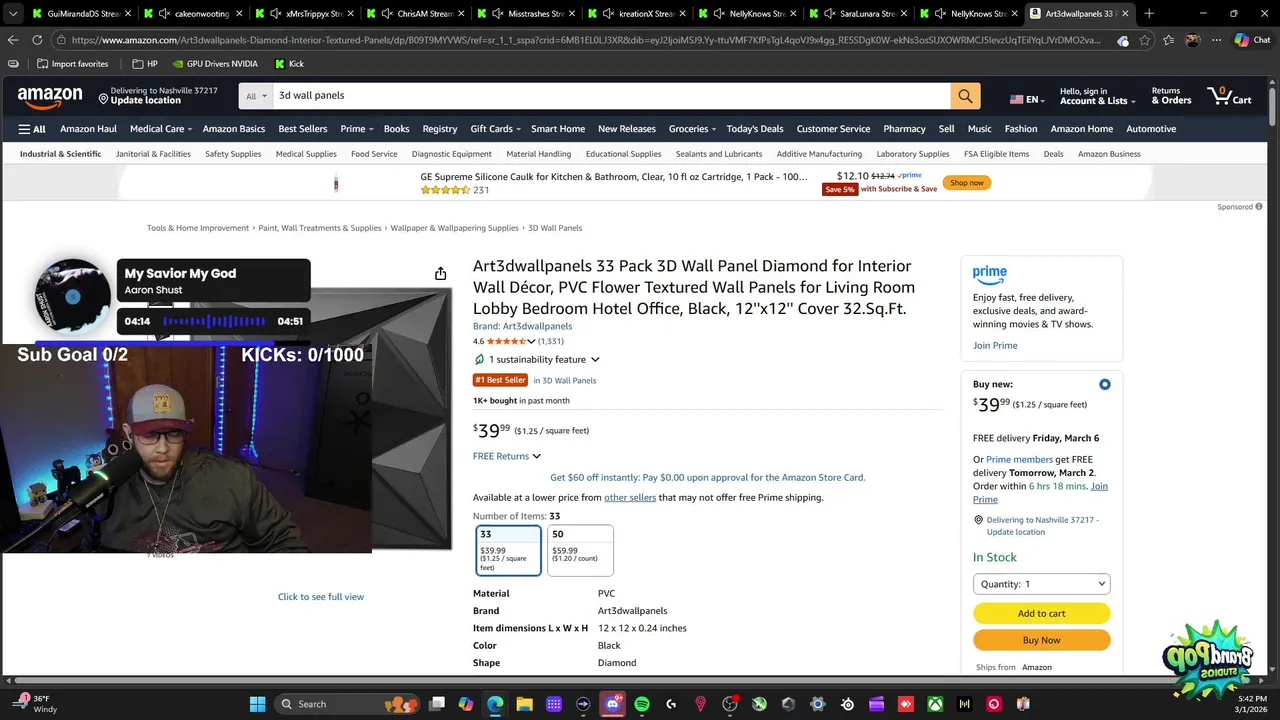The height and width of the screenshot is (720, 1280).
Task: Open Account & Lists dropdown
Action: coord(1097,96)
